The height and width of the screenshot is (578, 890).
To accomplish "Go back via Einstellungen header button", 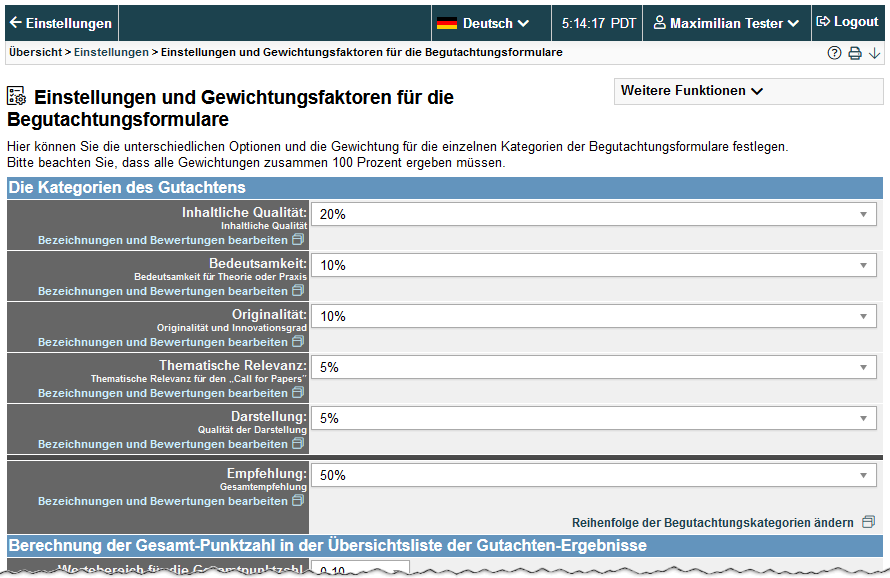I will pyautogui.click(x=61, y=23).
